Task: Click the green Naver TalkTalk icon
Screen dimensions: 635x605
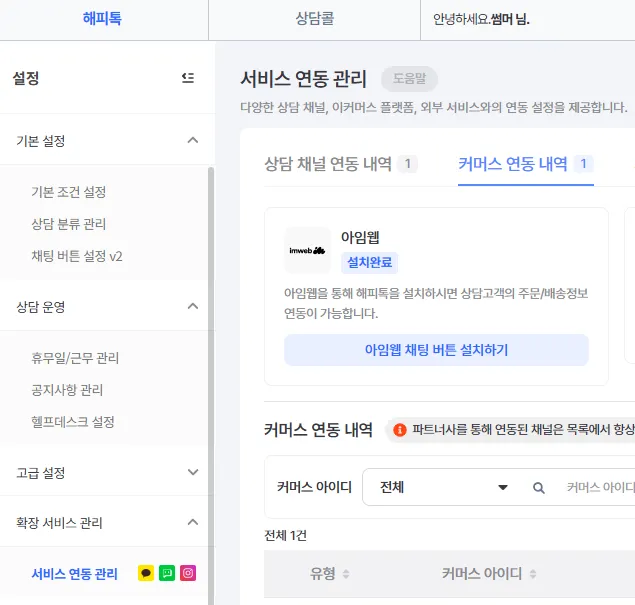Action: (x=167, y=573)
